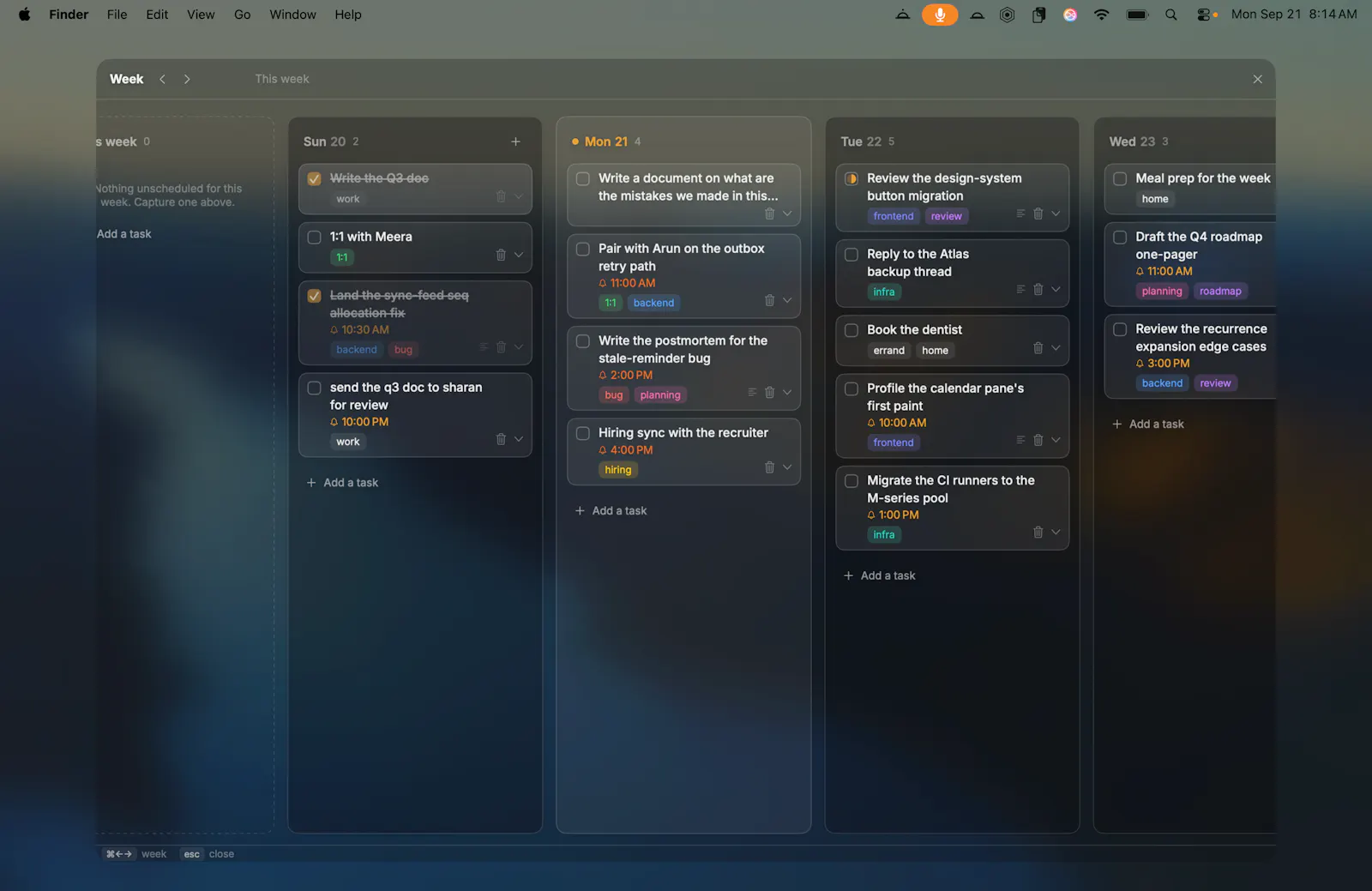Click 'Add a task' under Wed 23
The width and height of the screenshot is (1372, 891).
click(x=1147, y=424)
